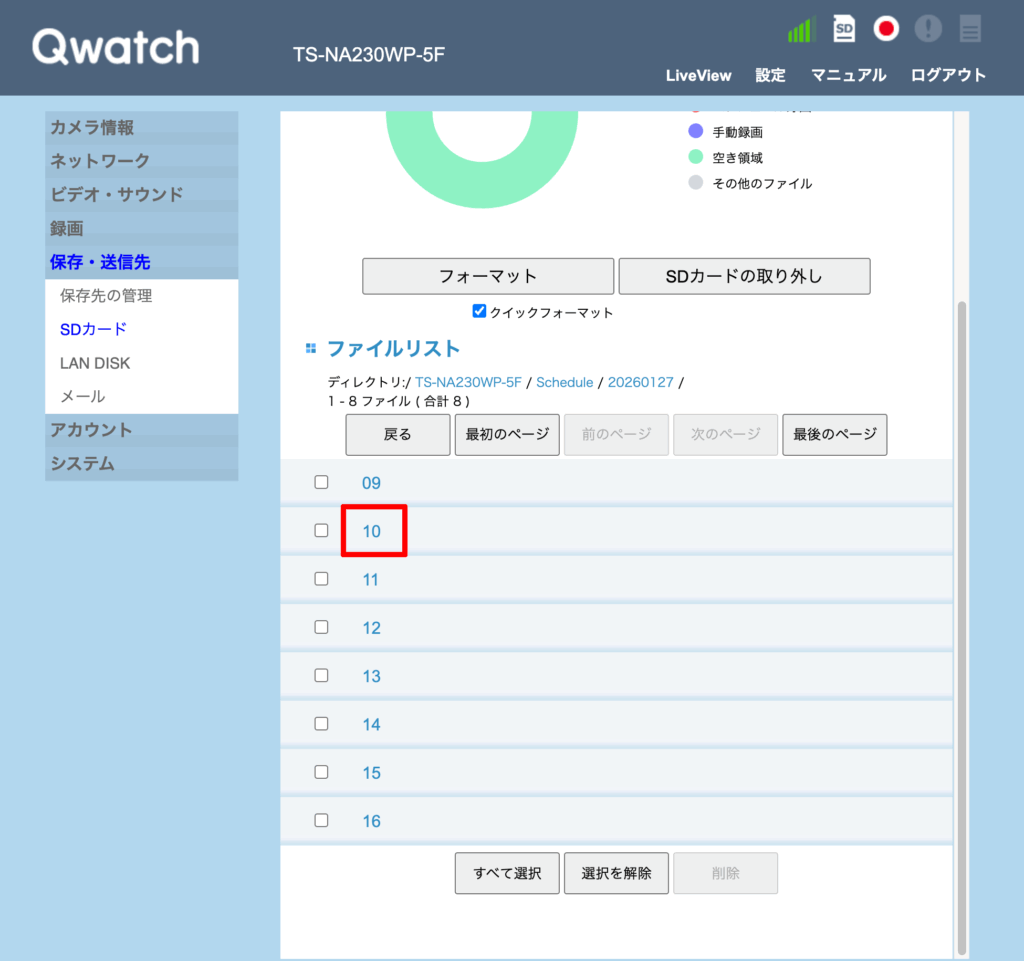Click the vertical scrollbar of the panel

[962, 600]
